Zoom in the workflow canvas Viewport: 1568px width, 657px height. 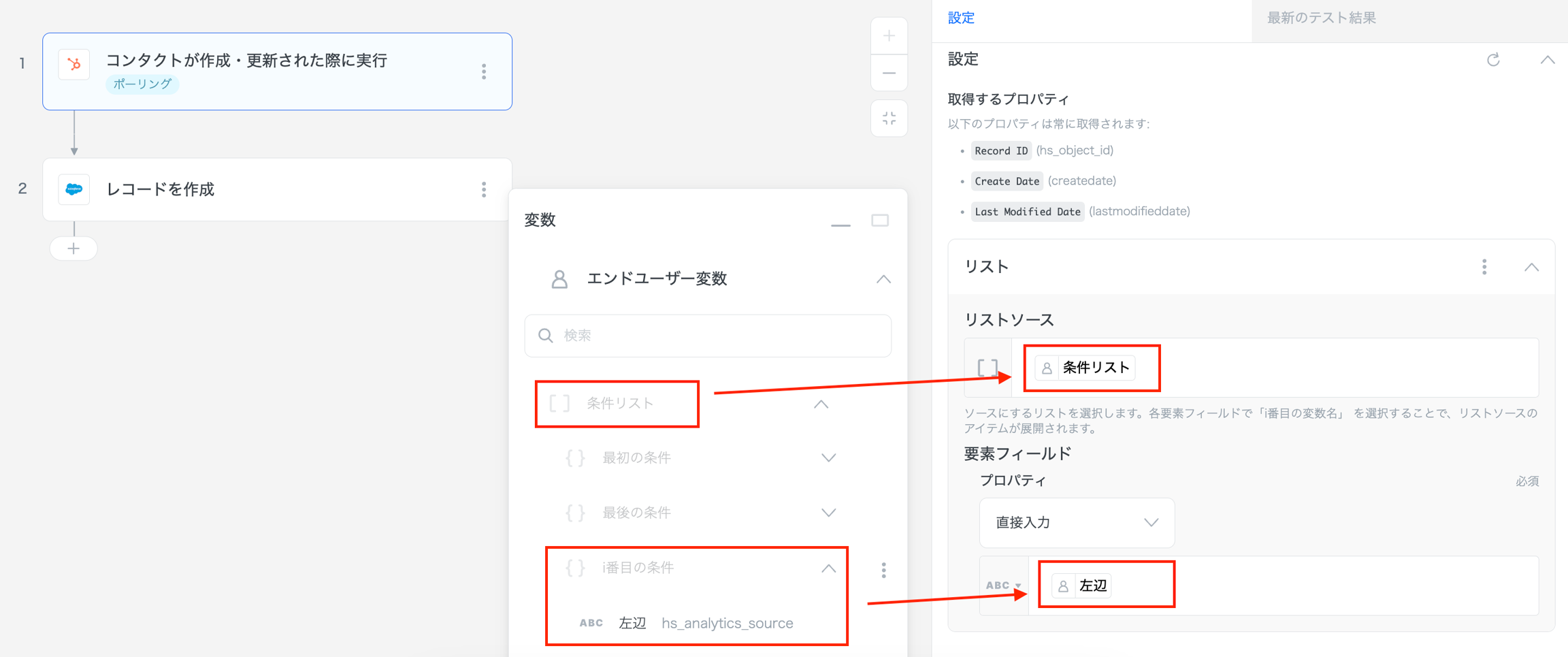(889, 36)
